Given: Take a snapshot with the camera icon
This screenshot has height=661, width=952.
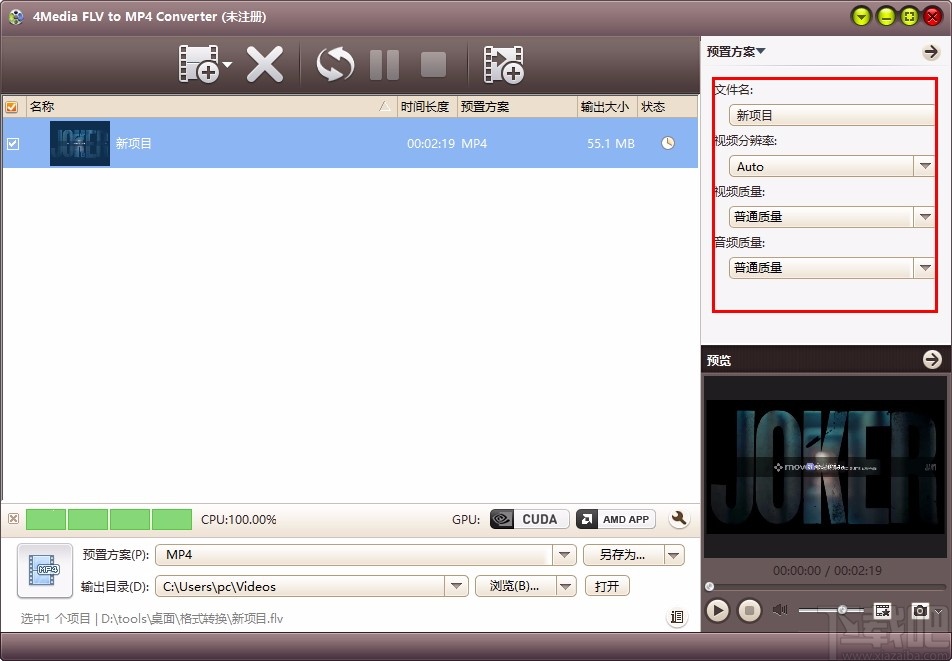Looking at the screenshot, I should [921, 610].
